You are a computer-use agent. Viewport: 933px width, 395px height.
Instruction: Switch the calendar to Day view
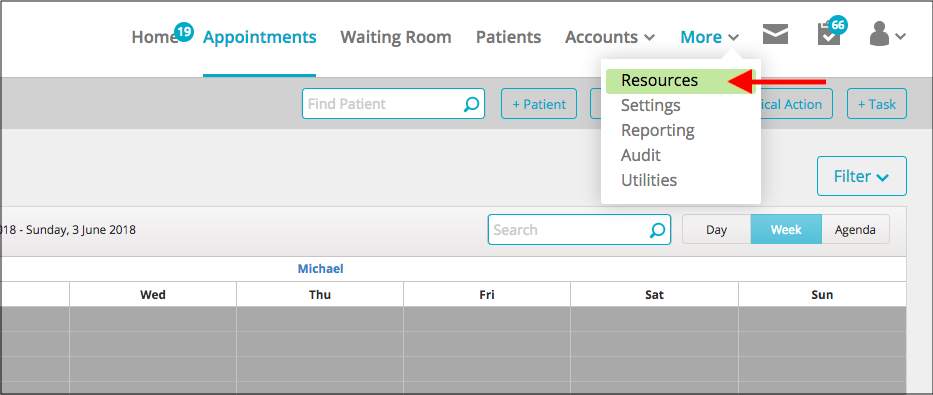(716, 230)
